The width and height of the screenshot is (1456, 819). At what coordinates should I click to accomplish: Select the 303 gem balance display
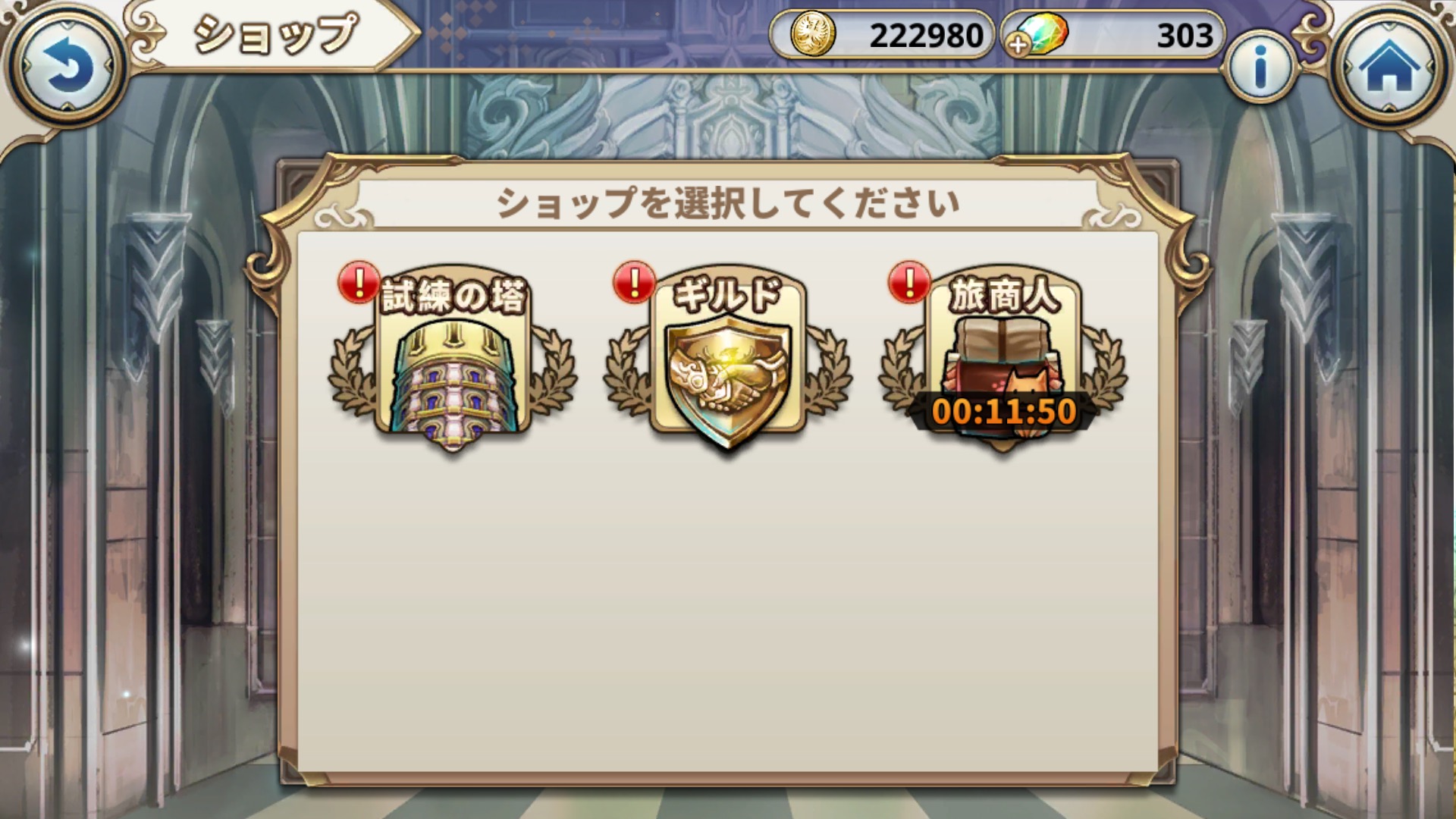pos(1113,35)
